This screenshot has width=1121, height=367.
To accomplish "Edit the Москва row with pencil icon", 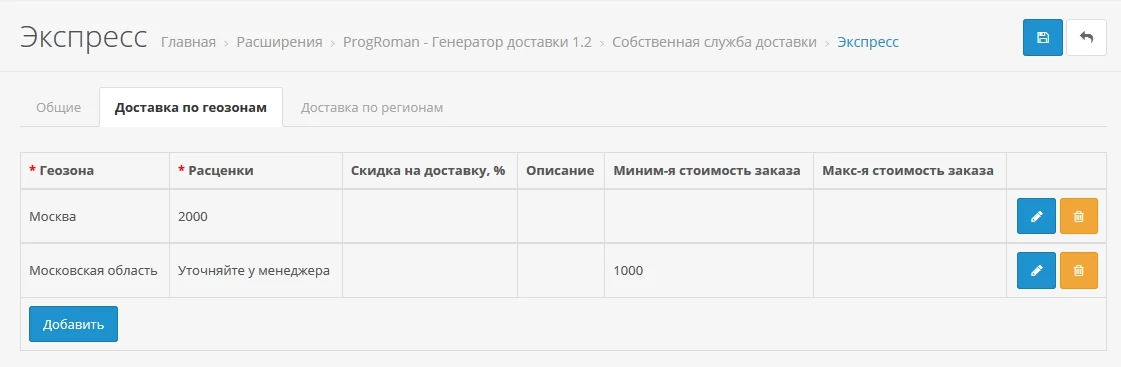I will click(x=1036, y=216).
